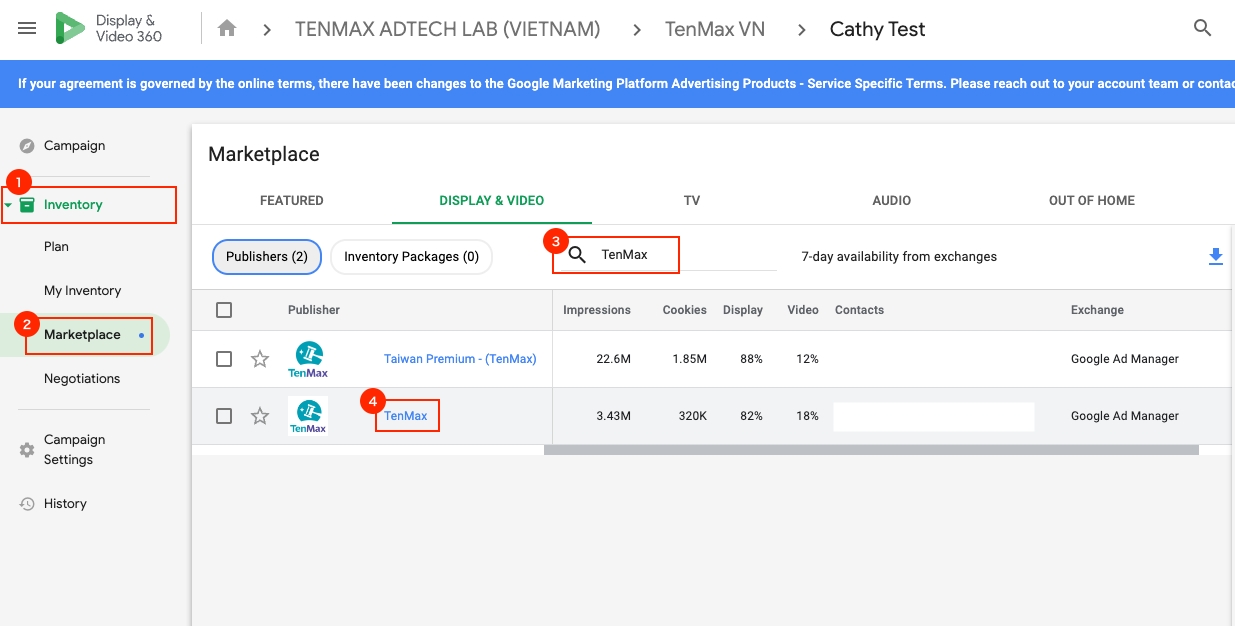Click the Video column header
The image size is (1235, 626).
click(x=803, y=310)
